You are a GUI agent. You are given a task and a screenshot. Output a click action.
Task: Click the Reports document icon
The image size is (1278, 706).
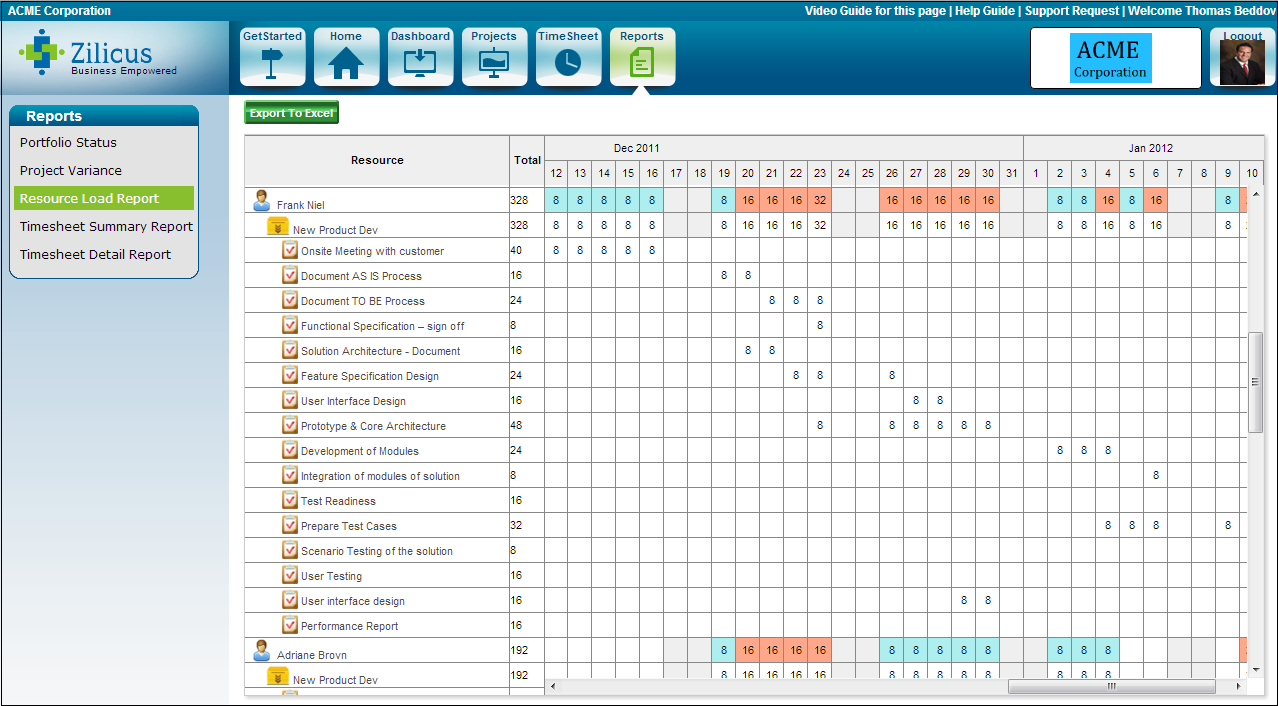(x=642, y=62)
